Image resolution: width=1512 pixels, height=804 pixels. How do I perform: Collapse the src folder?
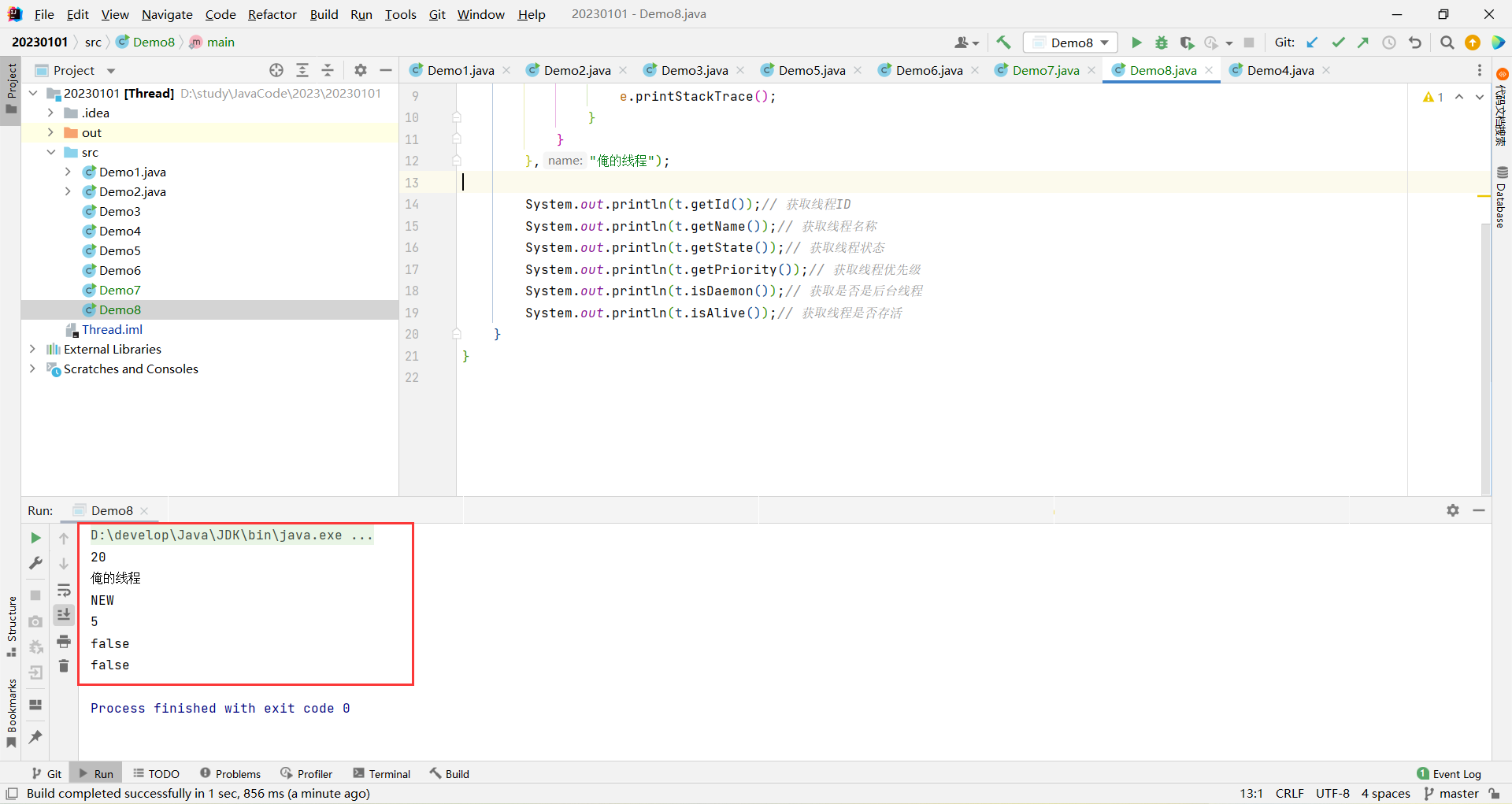(50, 152)
